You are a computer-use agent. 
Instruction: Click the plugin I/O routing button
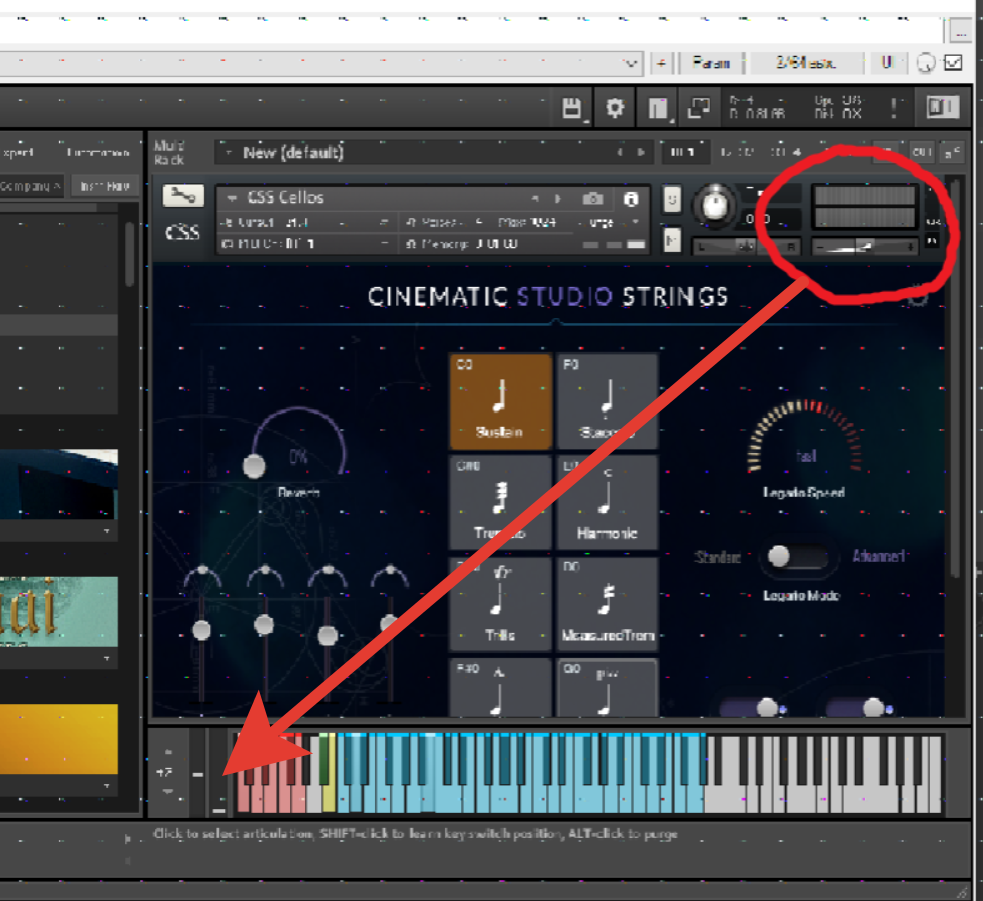click(806, 63)
